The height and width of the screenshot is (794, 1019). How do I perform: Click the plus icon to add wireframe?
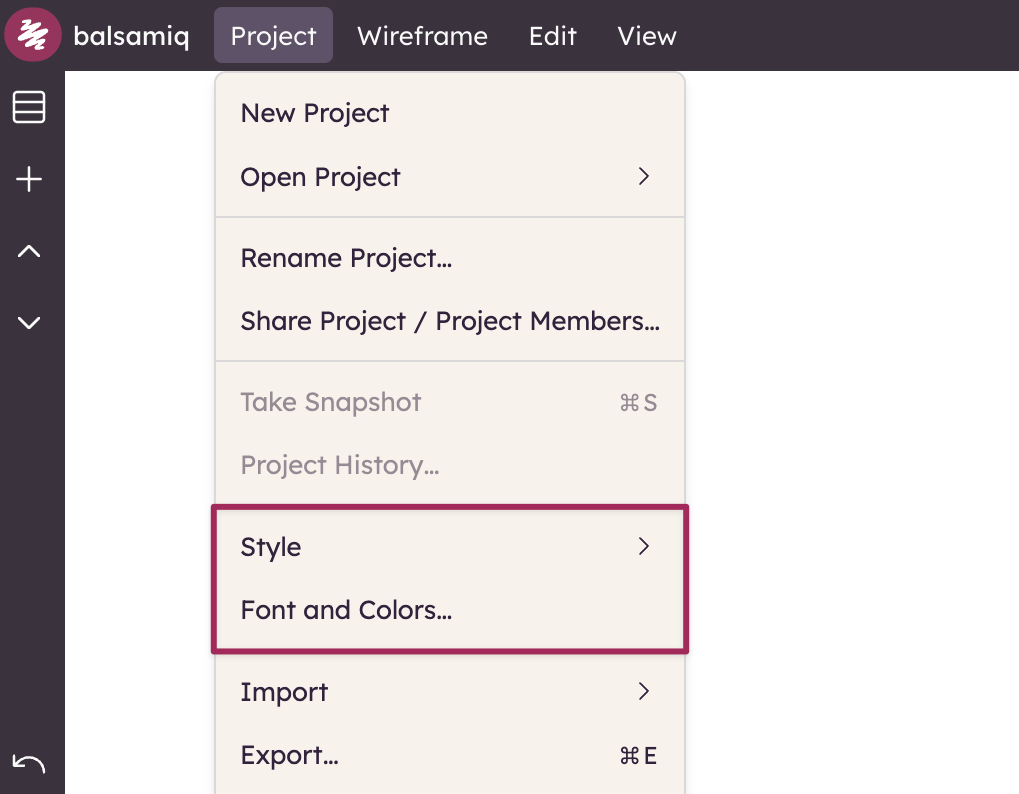tap(29, 180)
